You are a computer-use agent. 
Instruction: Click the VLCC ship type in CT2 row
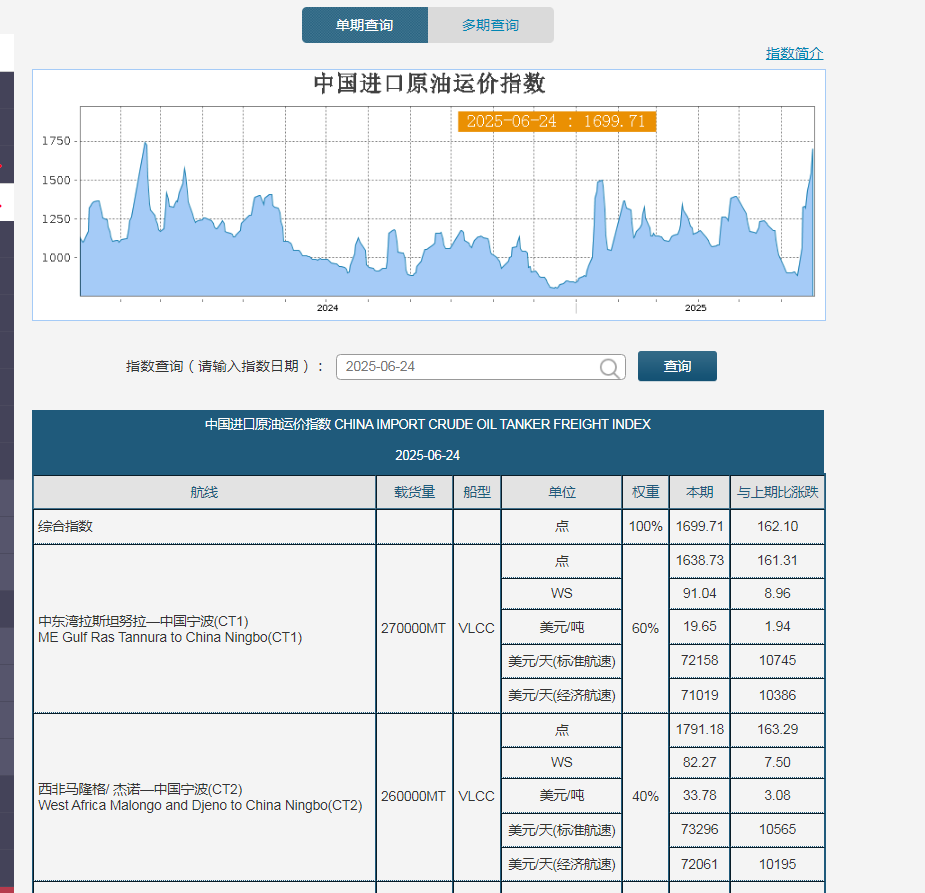point(477,796)
